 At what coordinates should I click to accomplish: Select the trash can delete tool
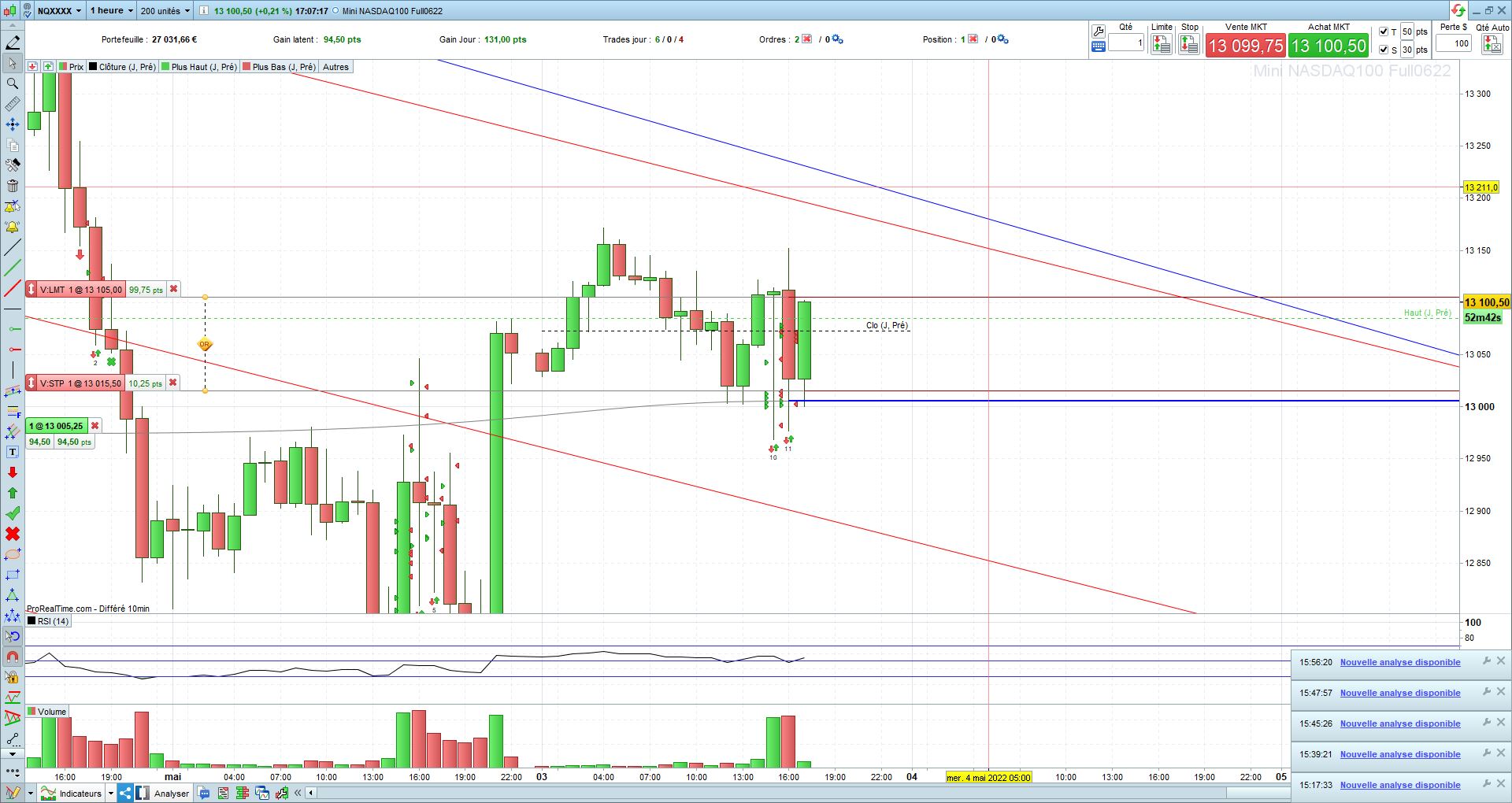pos(13,186)
